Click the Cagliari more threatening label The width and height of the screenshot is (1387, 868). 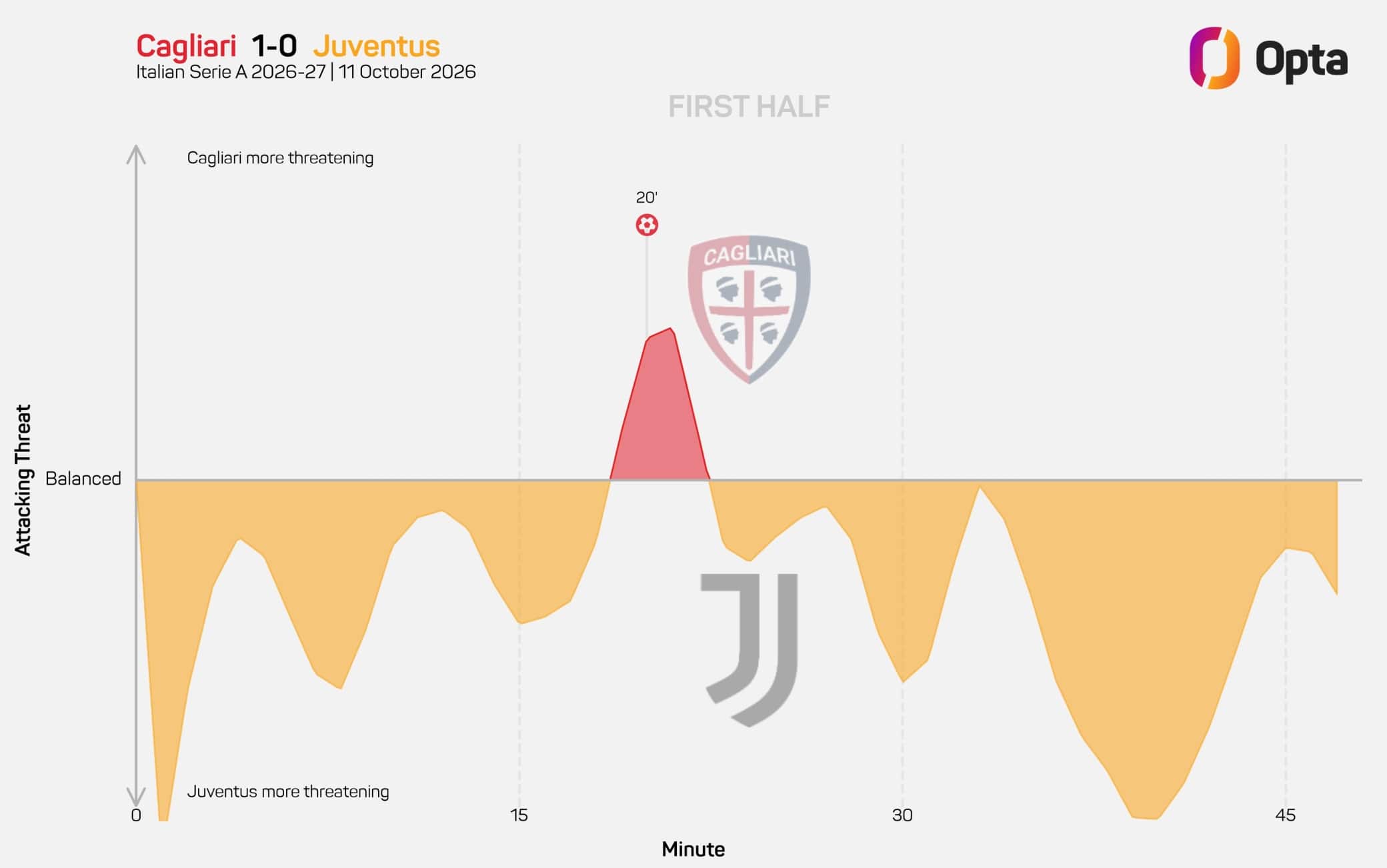(280, 158)
